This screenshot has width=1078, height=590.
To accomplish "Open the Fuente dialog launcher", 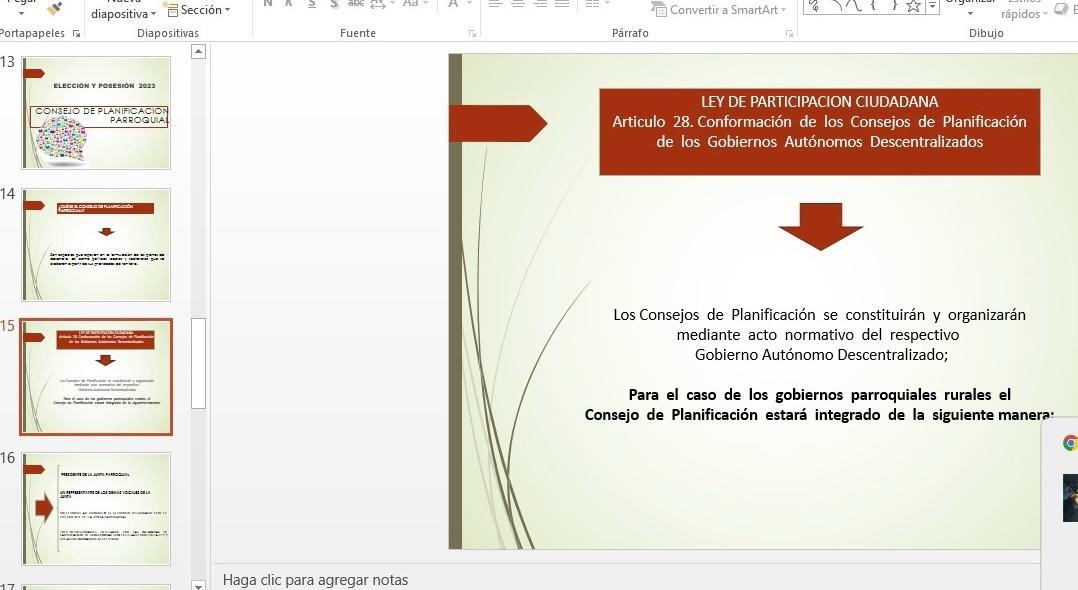I will [x=472, y=34].
